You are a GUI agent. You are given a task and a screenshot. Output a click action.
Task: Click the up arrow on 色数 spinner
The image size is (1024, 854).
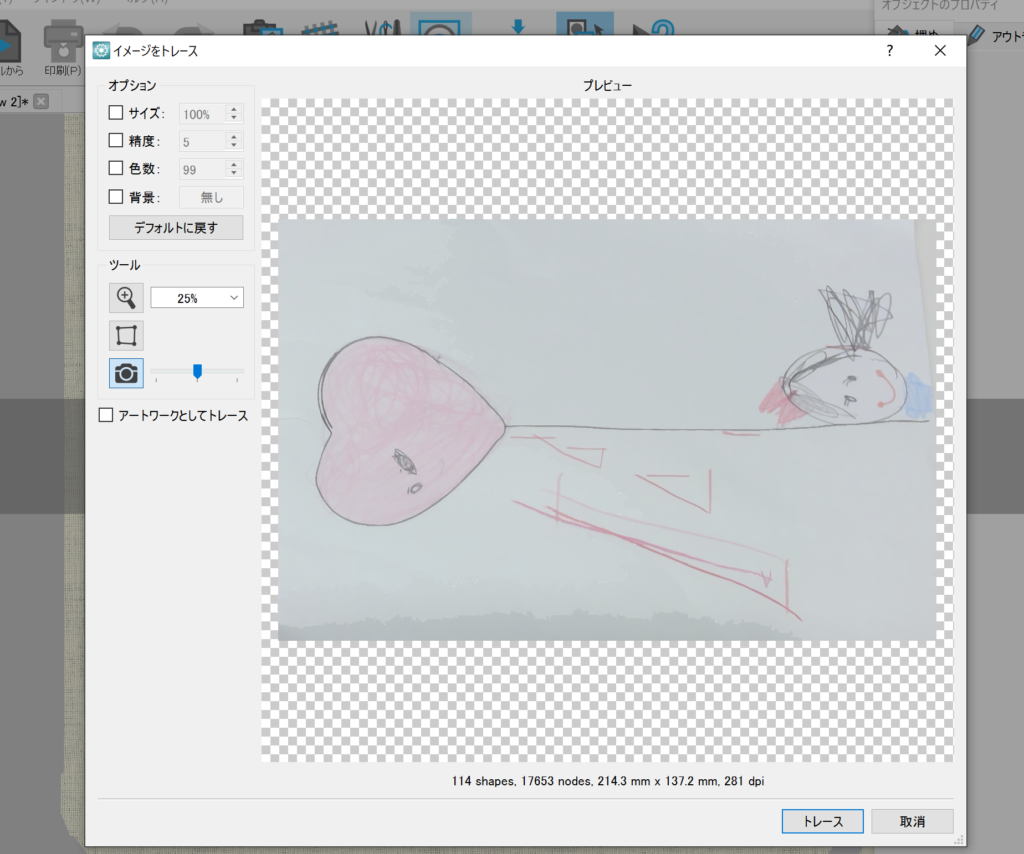(234, 165)
